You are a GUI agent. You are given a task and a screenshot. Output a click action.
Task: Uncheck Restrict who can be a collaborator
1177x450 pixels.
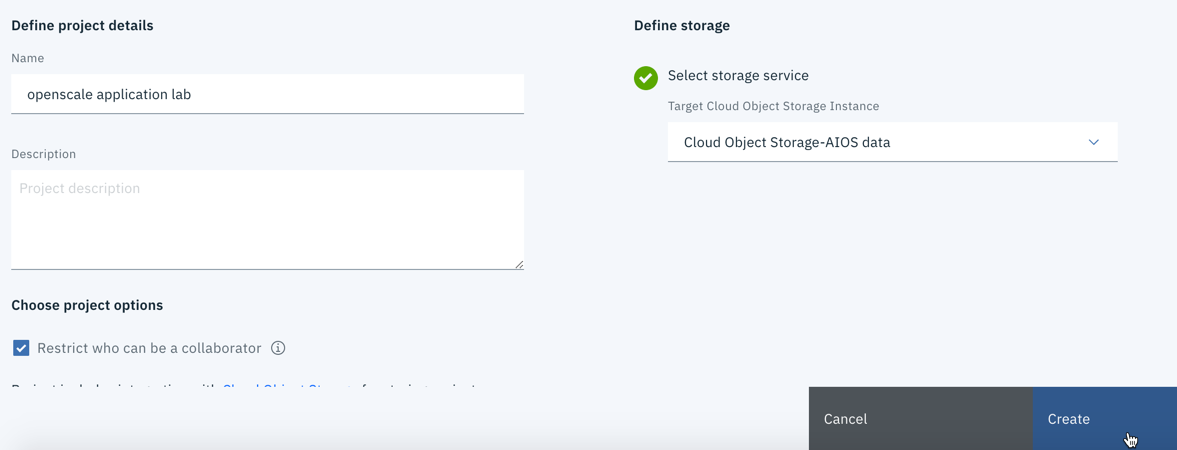click(x=22, y=349)
